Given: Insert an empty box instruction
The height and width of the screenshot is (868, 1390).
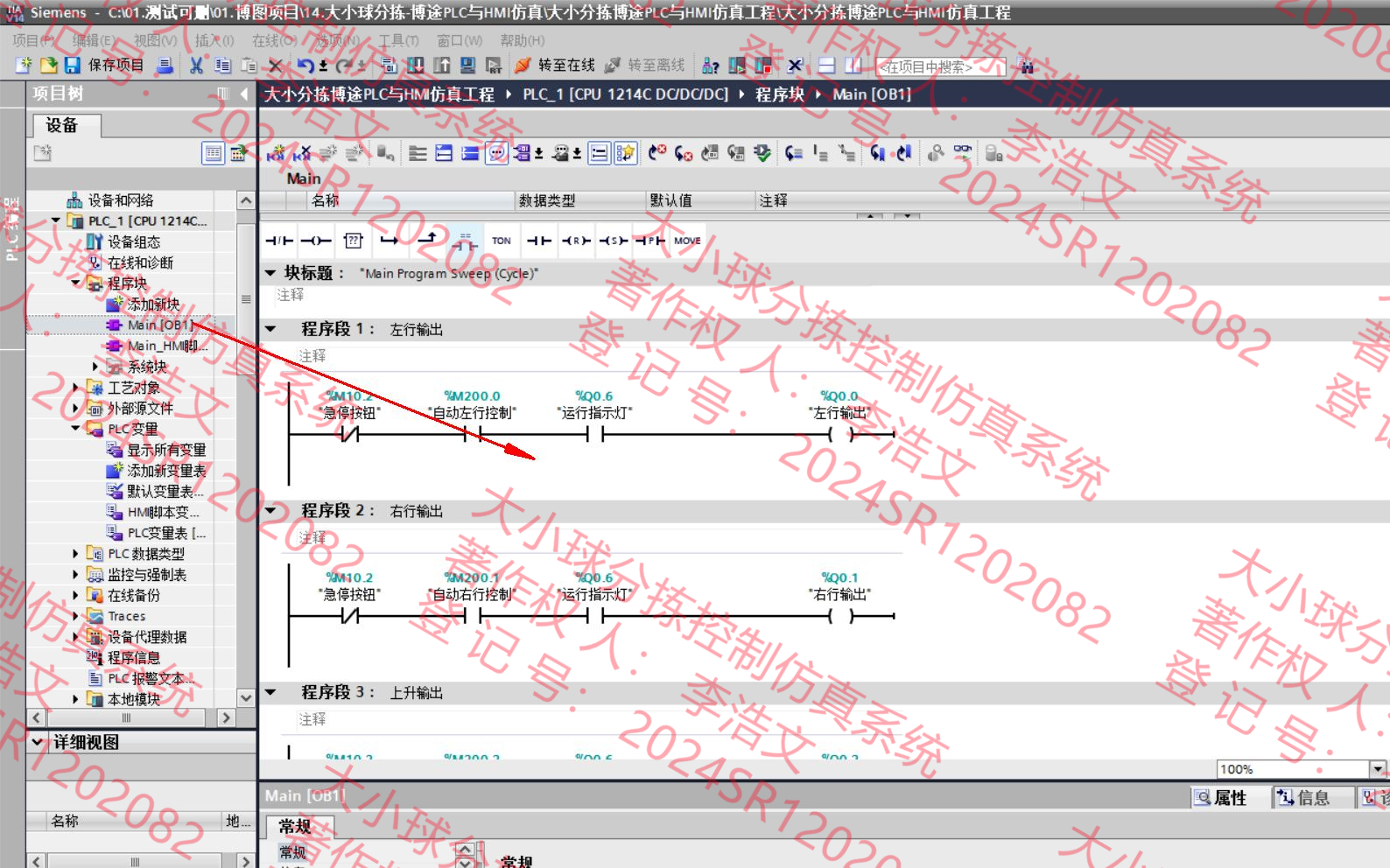Looking at the screenshot, I should 353,241.
